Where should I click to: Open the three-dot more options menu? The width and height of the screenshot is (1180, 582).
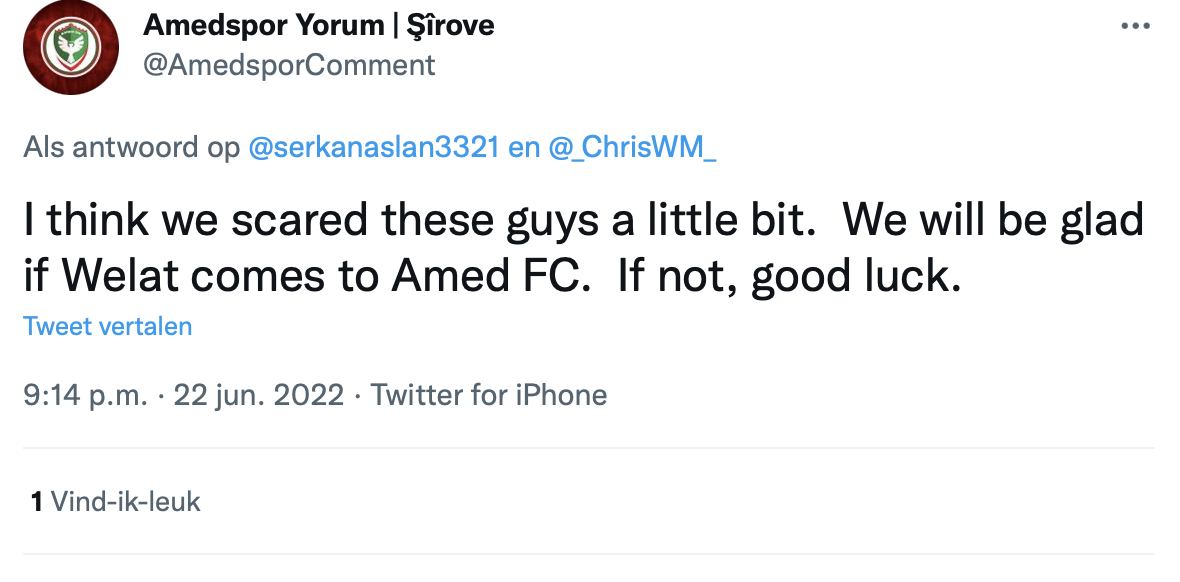1134,26
